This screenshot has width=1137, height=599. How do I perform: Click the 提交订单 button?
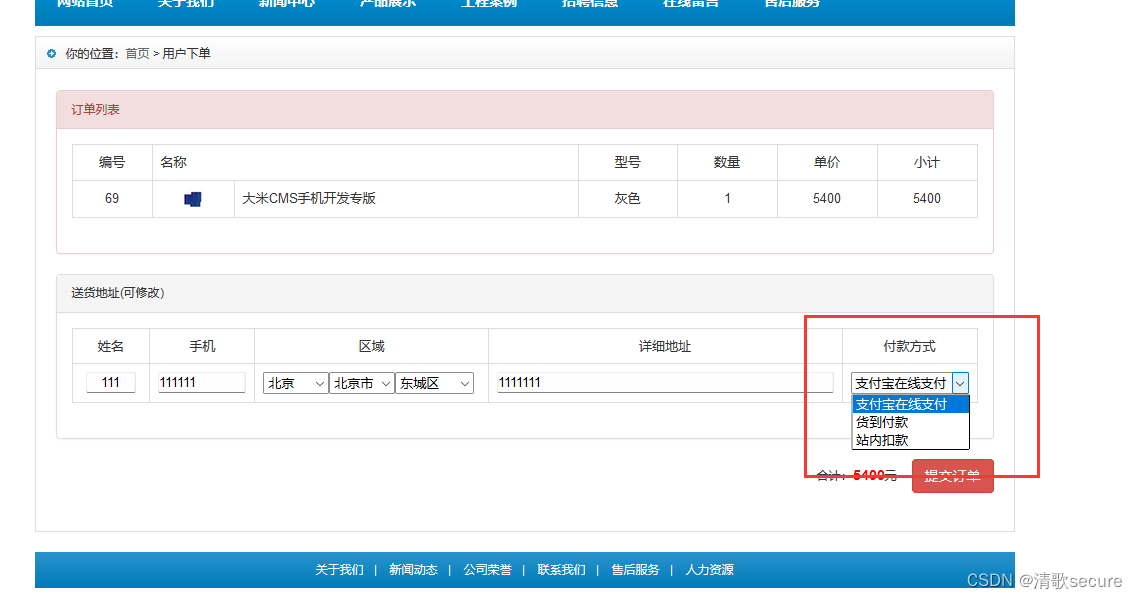[952, 476]
